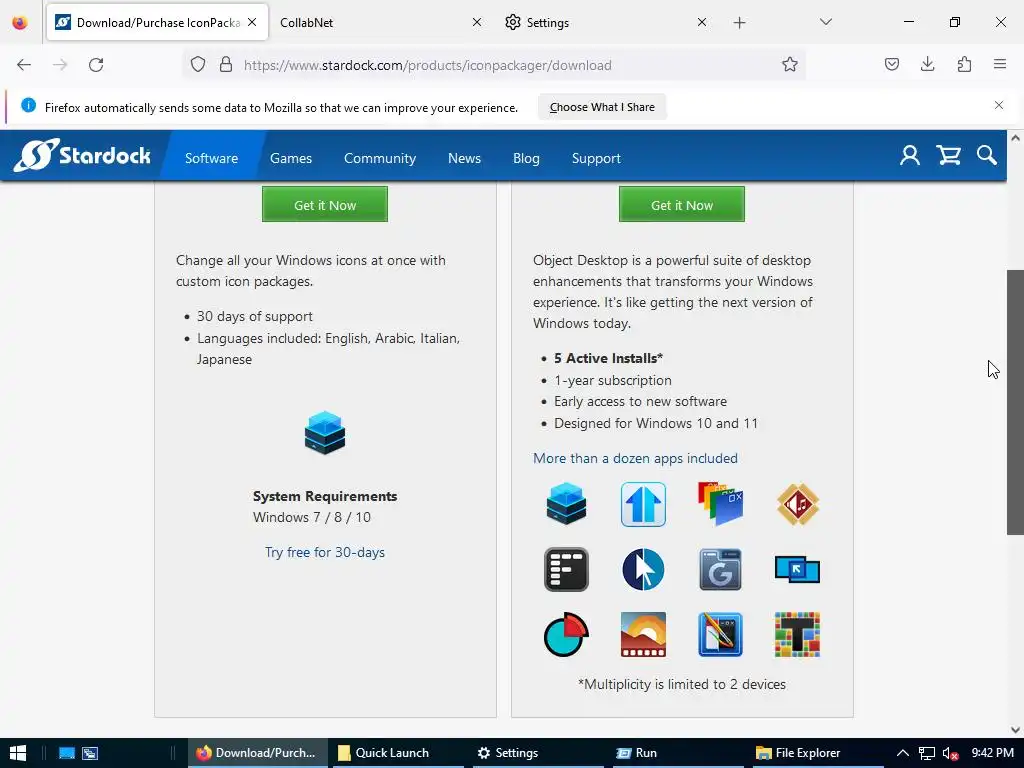Click Get it Now for Object Desktop
Viewport: 1024px width, 768px height.
click(681, 204)
